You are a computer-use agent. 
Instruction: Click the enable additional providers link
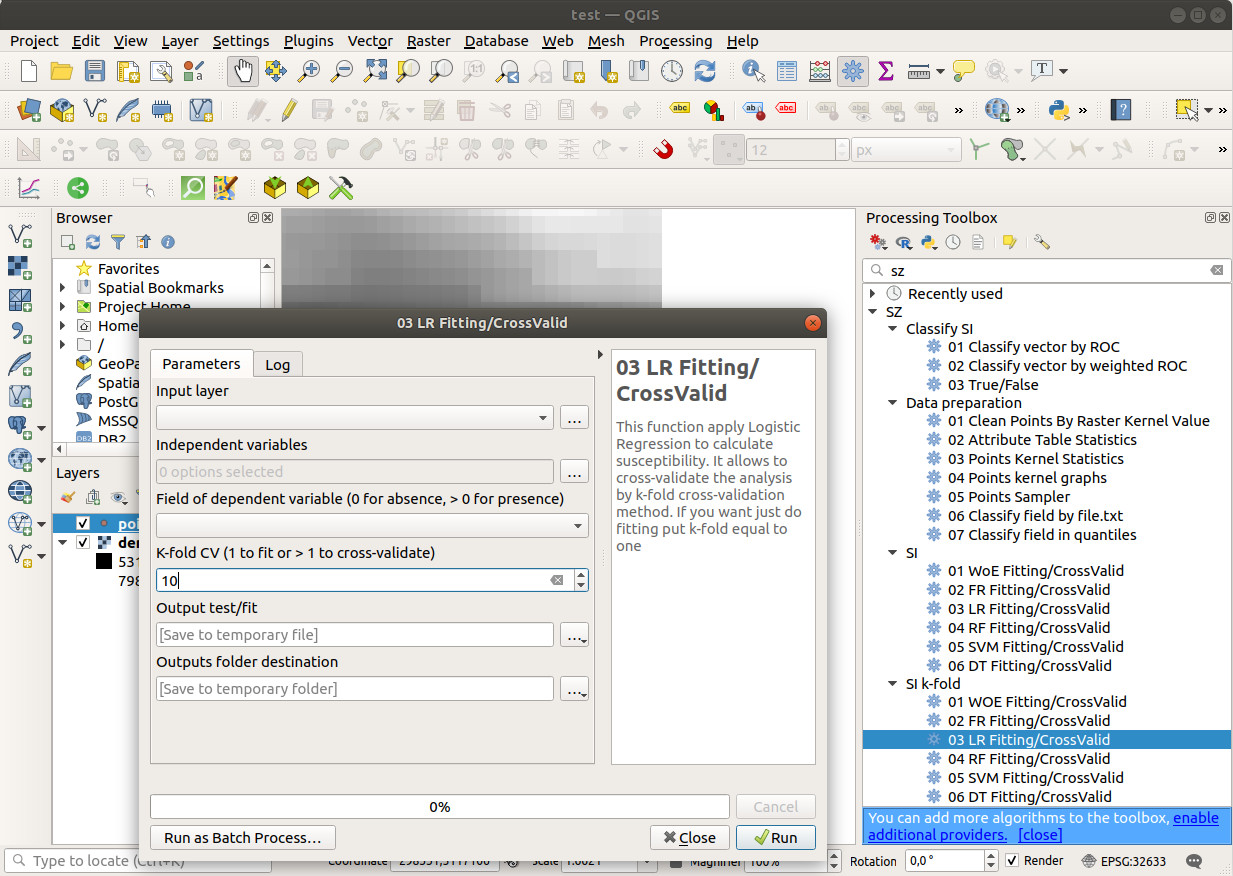(1043, 826)
